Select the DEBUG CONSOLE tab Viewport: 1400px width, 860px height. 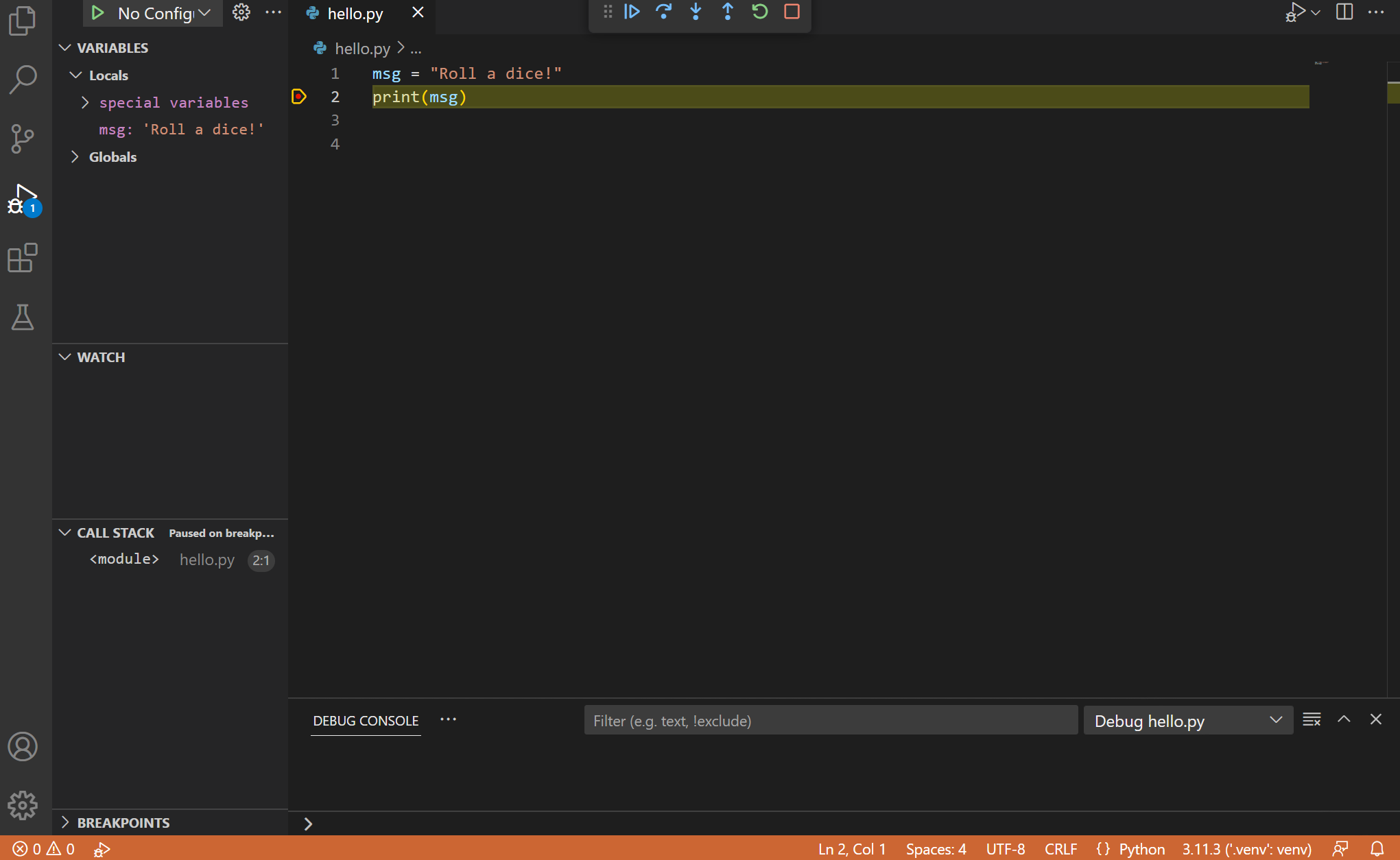[x=364, y=720]
